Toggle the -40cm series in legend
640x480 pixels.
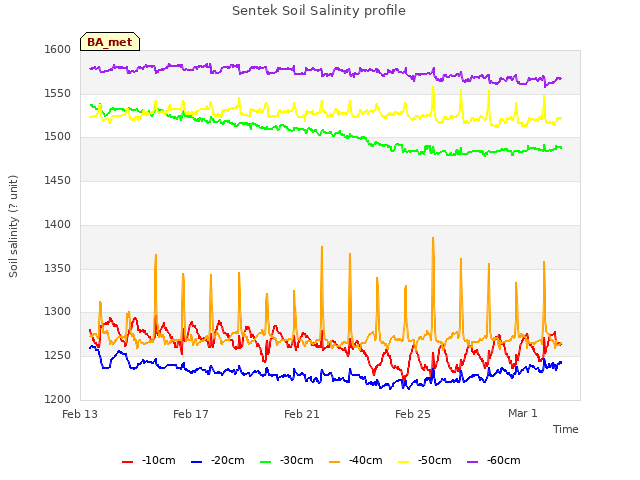(x=356, y=460)
